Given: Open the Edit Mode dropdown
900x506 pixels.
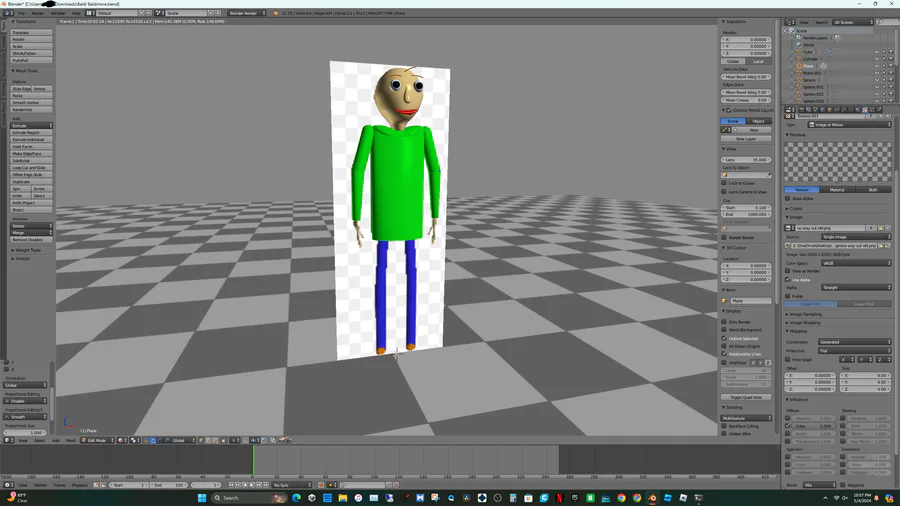Looking at the screenshot, I should coord(98,440).
